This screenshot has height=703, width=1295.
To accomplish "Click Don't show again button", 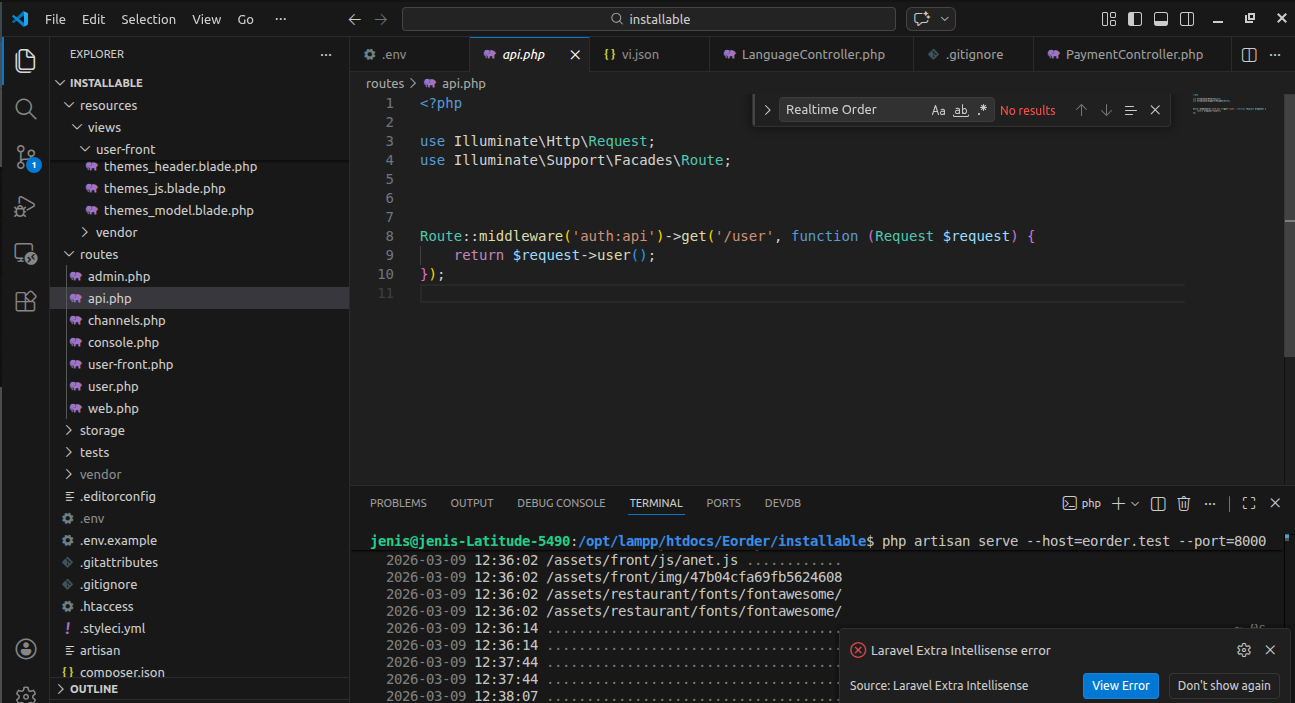I will coord(1224,686).
